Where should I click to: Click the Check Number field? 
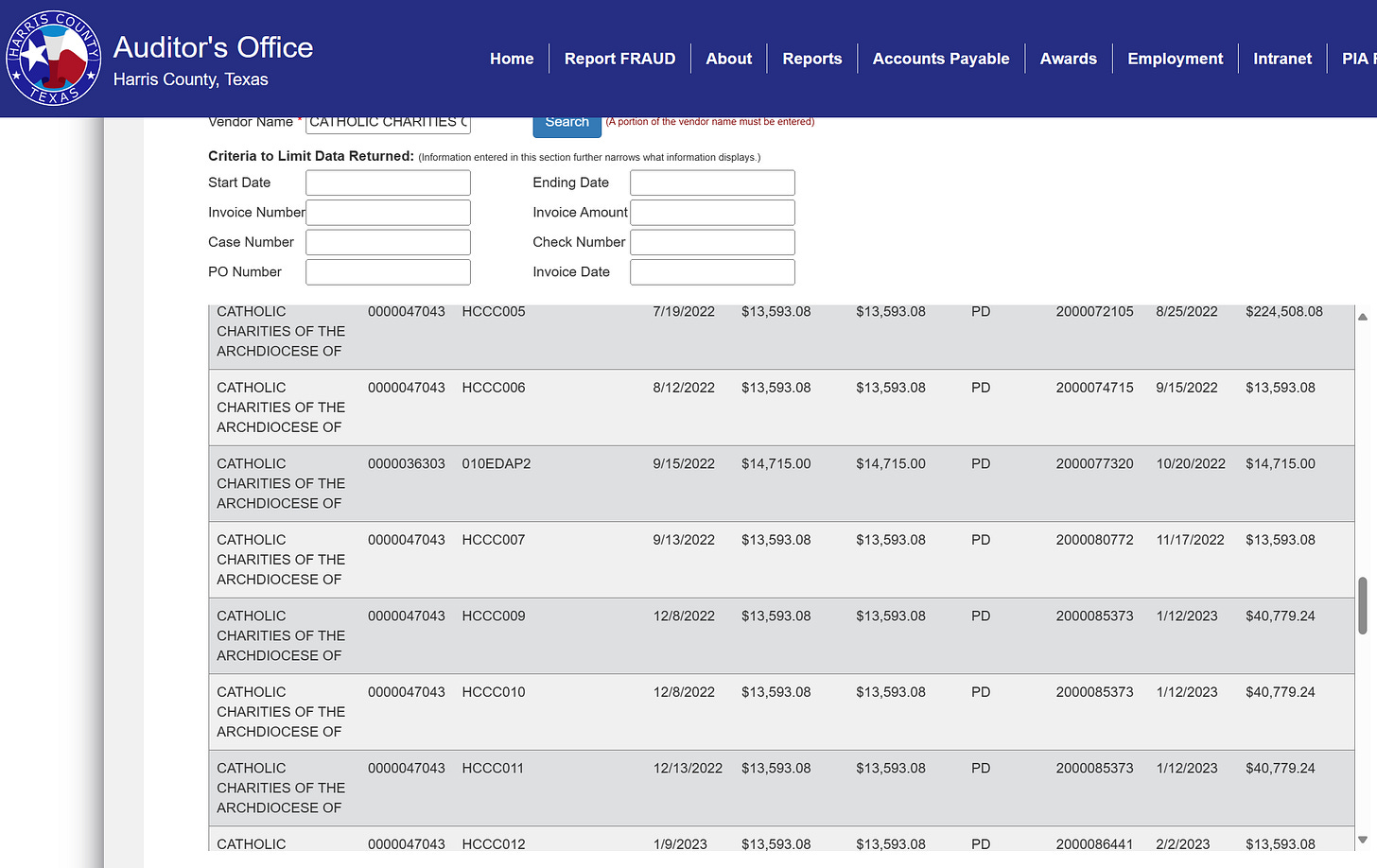pos(712,242)
